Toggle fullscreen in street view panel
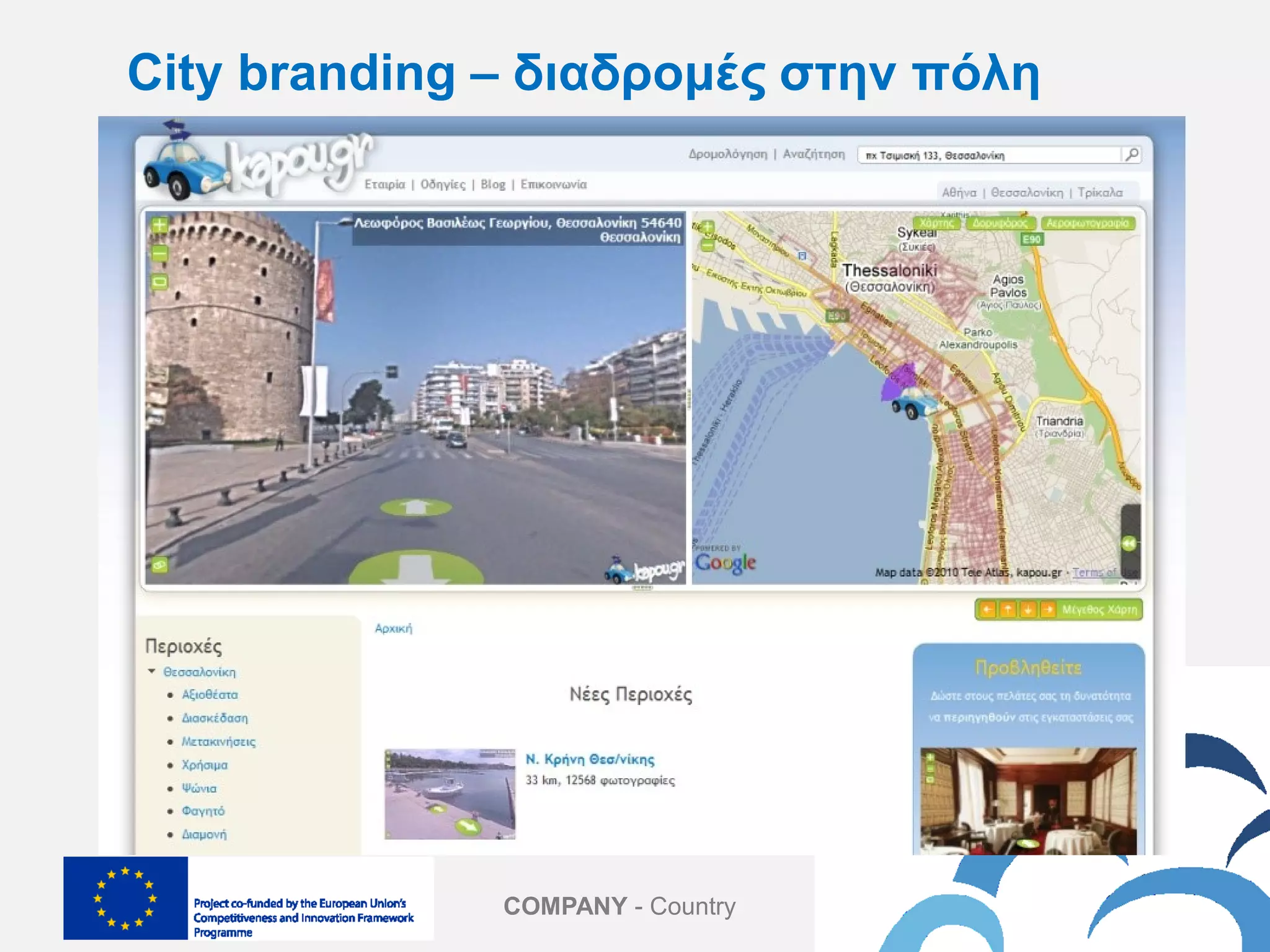This screenshot has width=1270, height=952. (159, 283)
